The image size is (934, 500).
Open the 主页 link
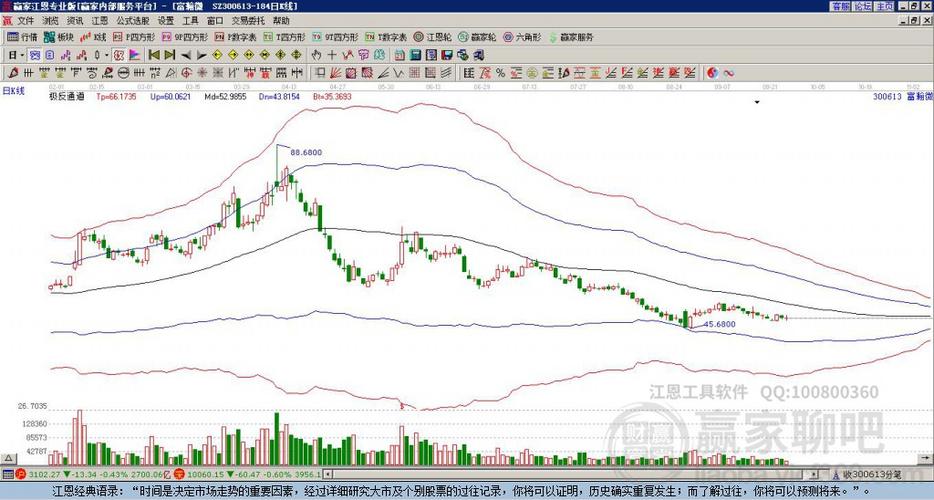pos(885,6)
